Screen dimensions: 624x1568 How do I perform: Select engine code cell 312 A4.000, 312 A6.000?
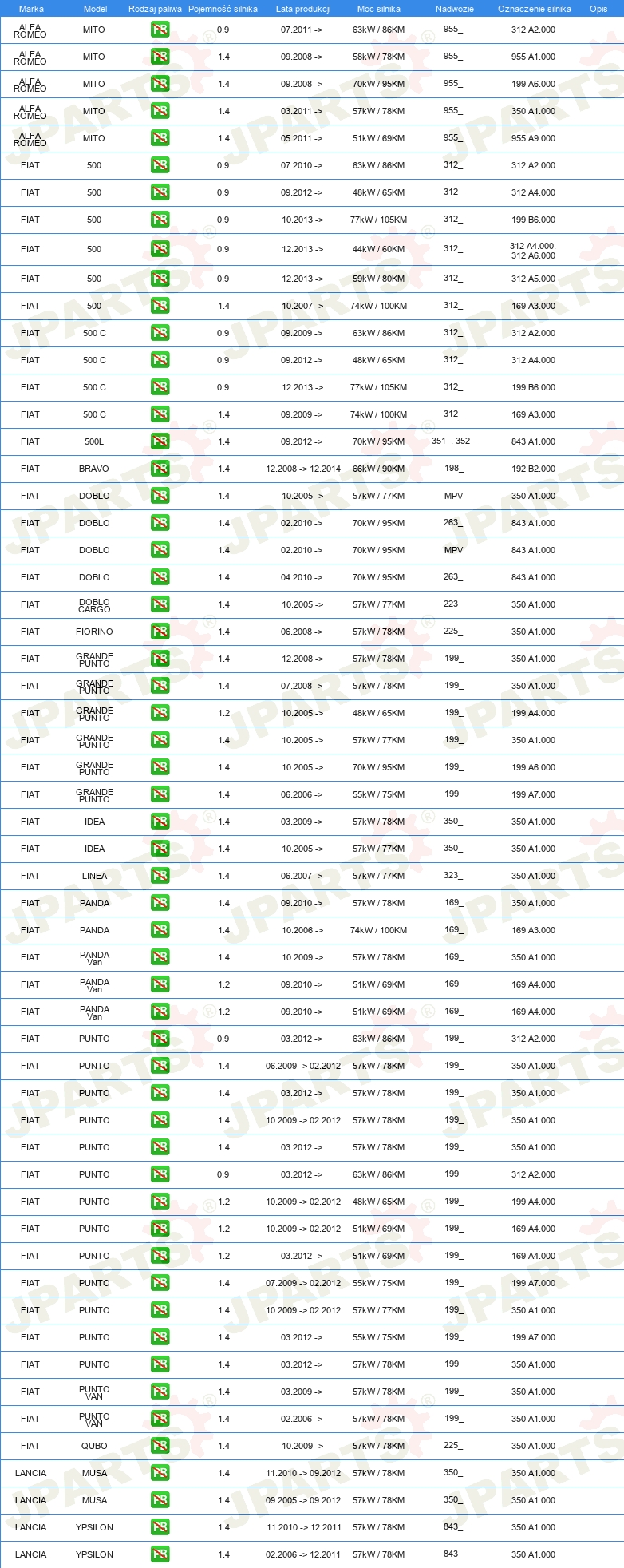(534, 251)
